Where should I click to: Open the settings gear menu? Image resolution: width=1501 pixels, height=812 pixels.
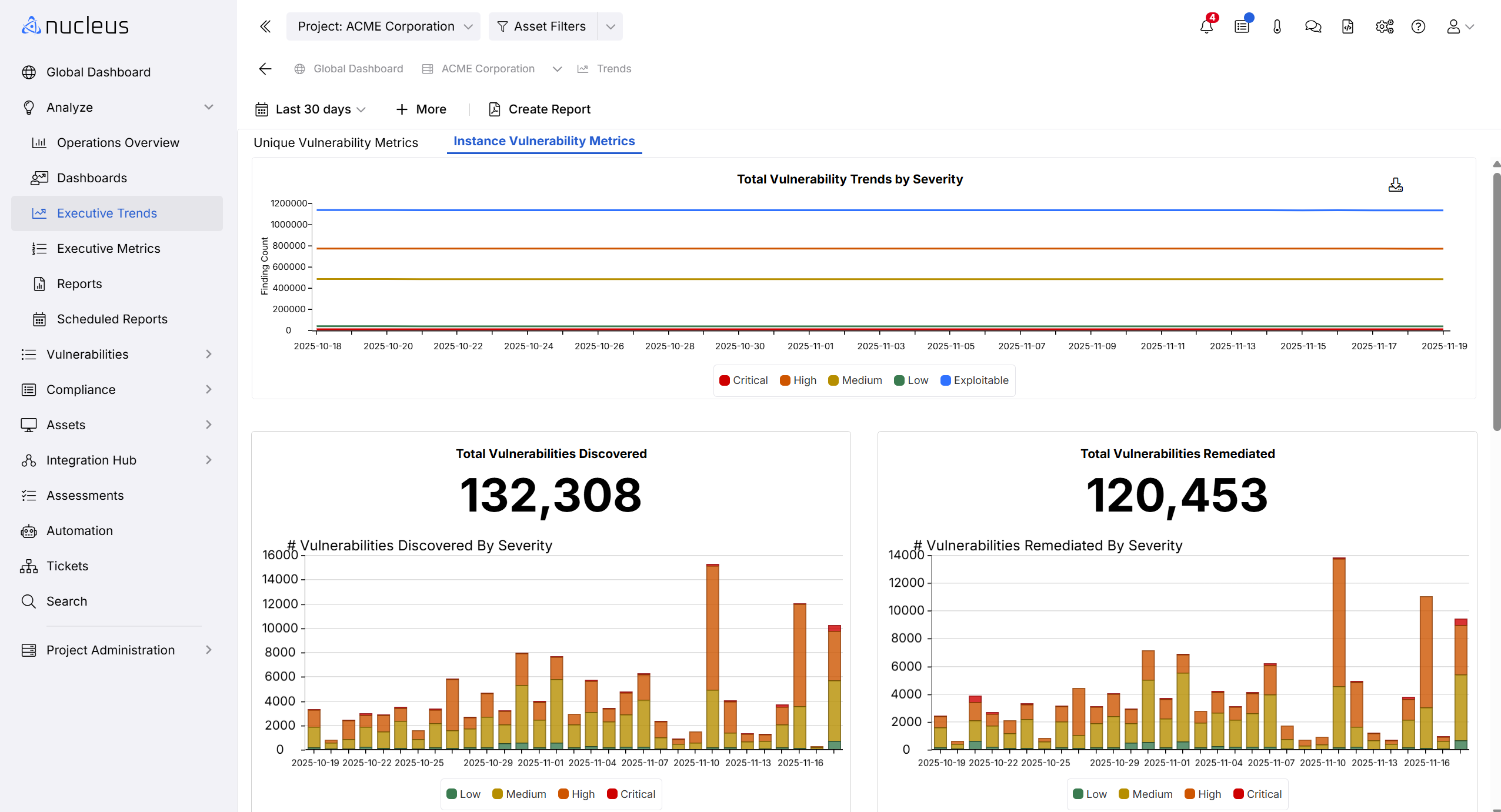click(x=1383, y=26)
